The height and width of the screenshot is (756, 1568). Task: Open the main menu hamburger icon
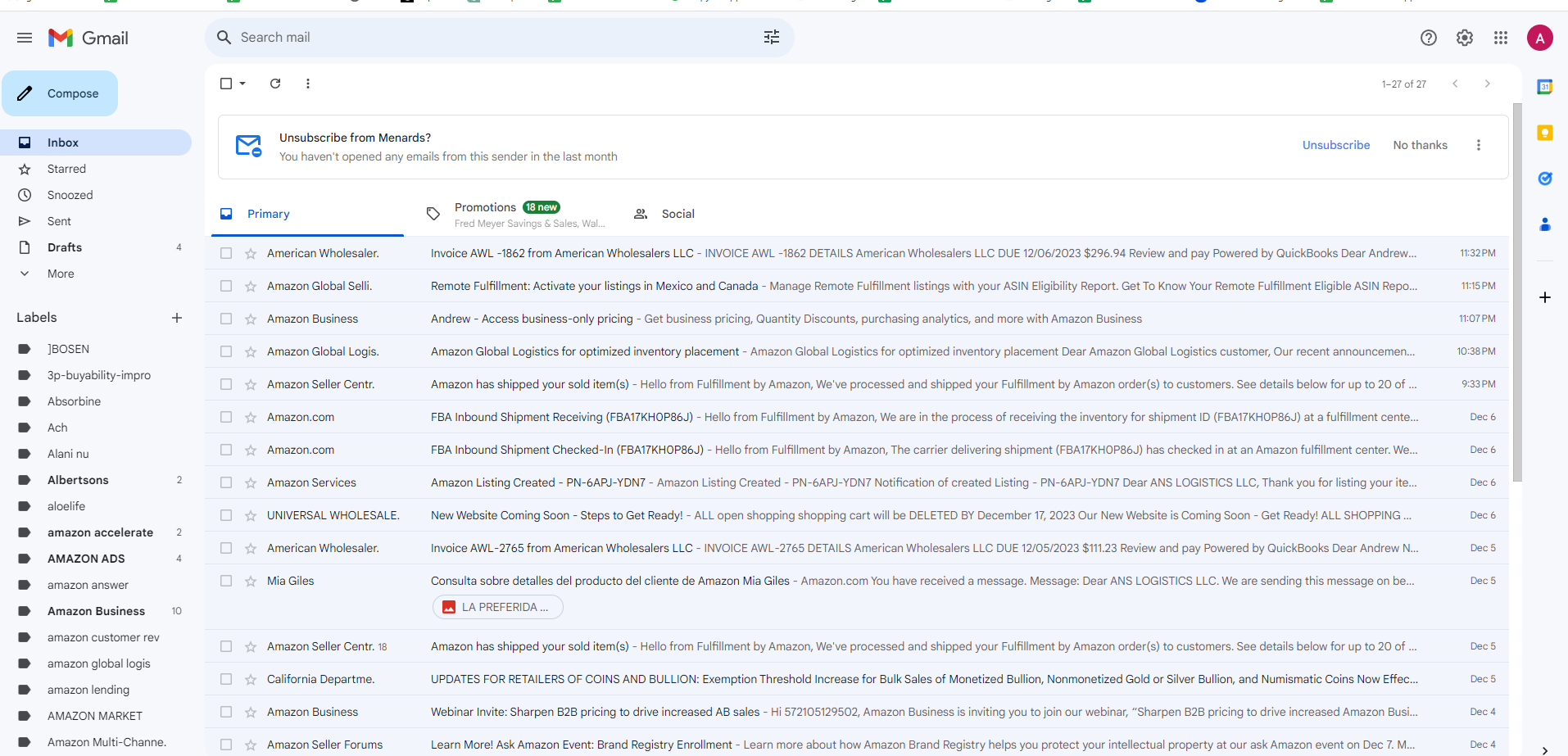click(25, 38)
